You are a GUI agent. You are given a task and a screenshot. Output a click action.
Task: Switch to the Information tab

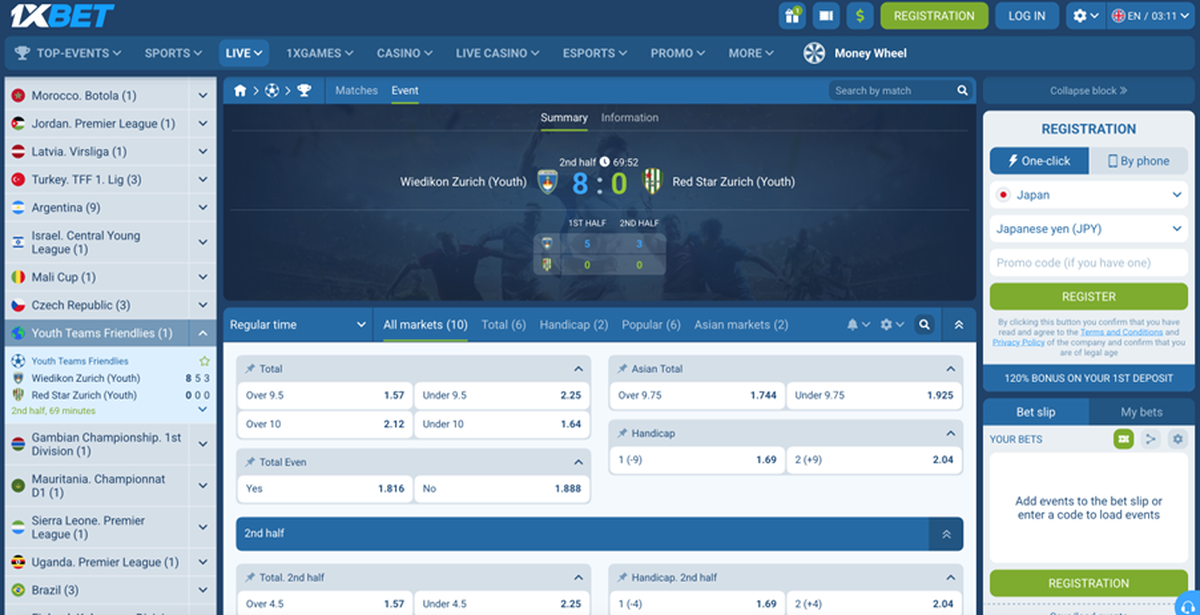tap(630, 118)
